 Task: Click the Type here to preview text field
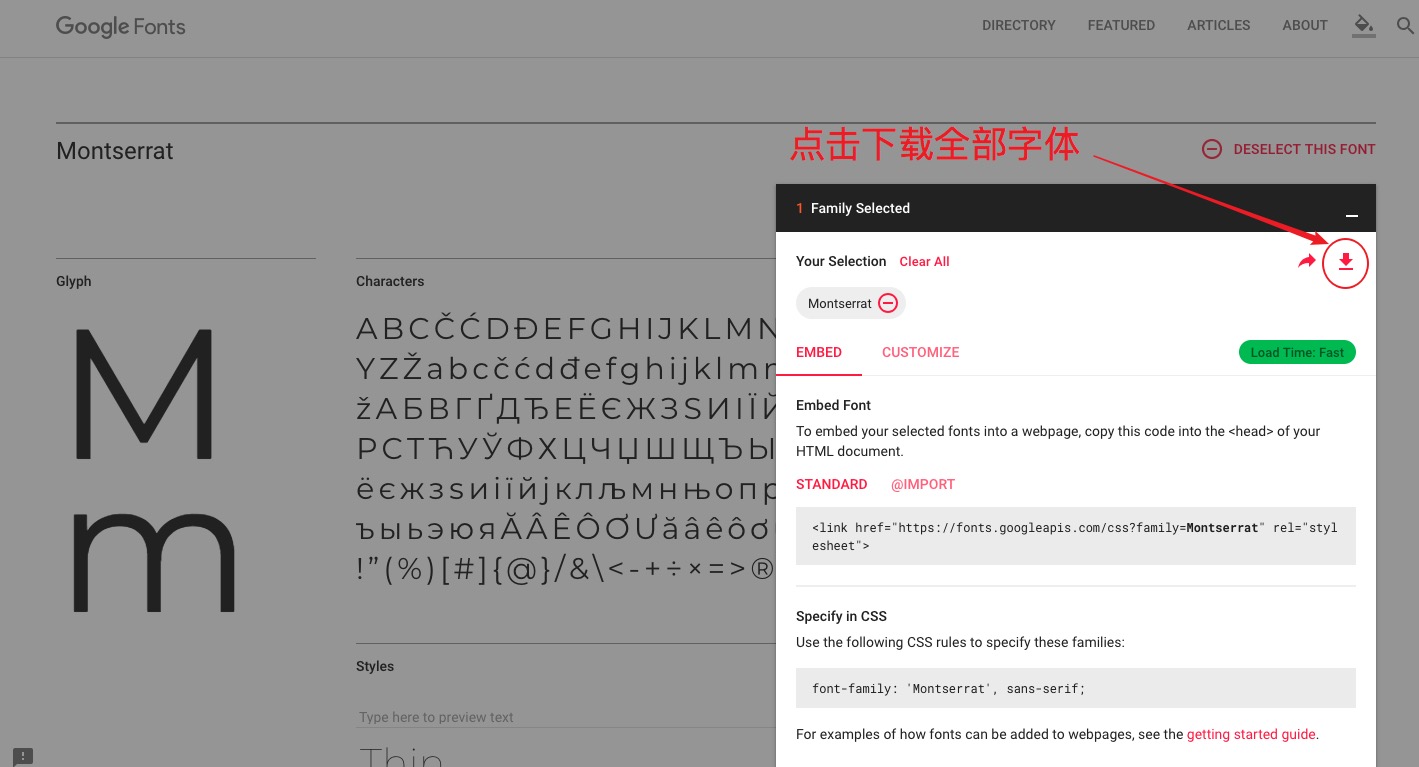[566, 717]
